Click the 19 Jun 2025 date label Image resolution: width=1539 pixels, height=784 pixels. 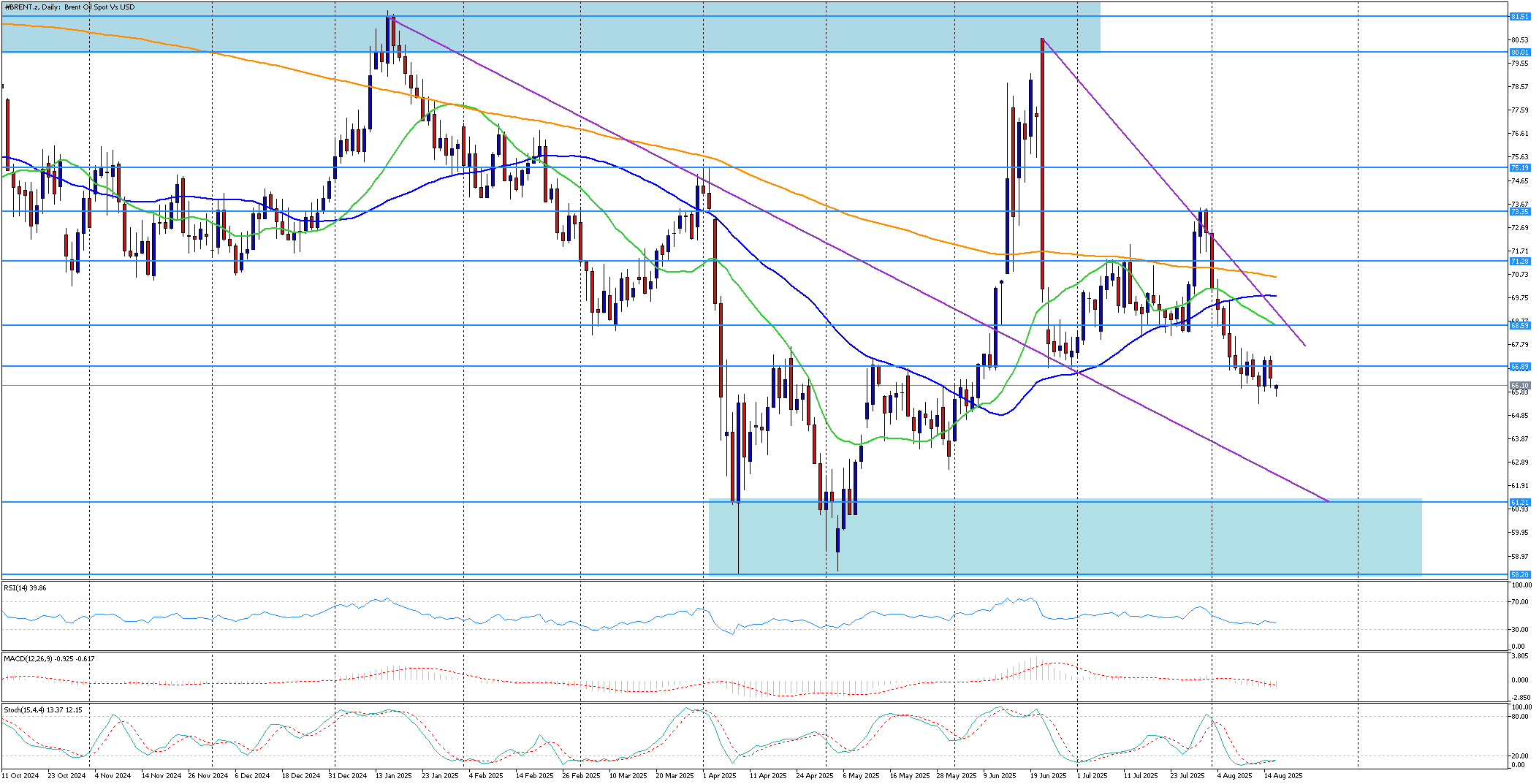pyautogui.click(x=1049, y=775)
